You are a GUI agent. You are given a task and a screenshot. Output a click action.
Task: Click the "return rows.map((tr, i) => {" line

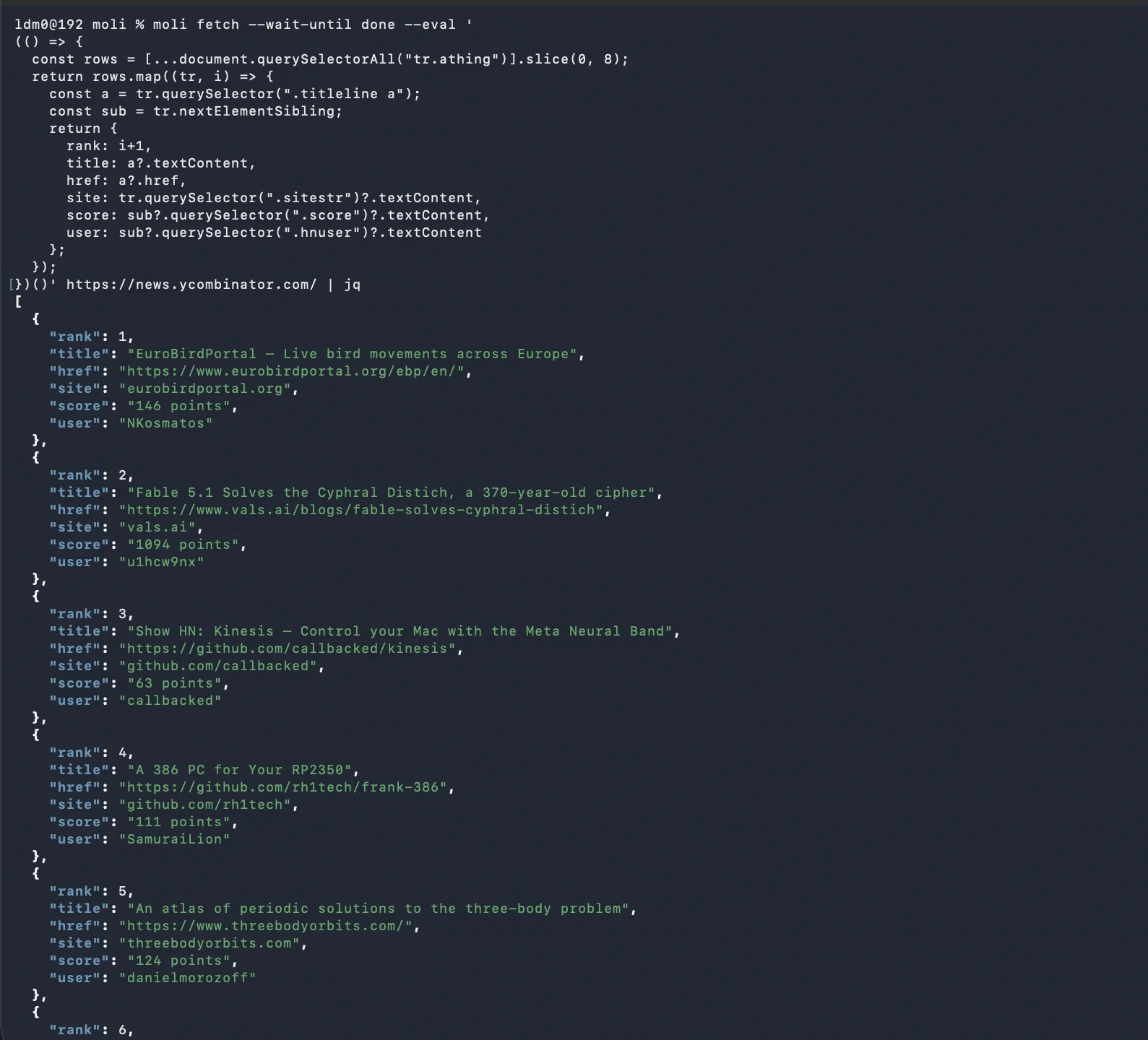click(152, 77)
